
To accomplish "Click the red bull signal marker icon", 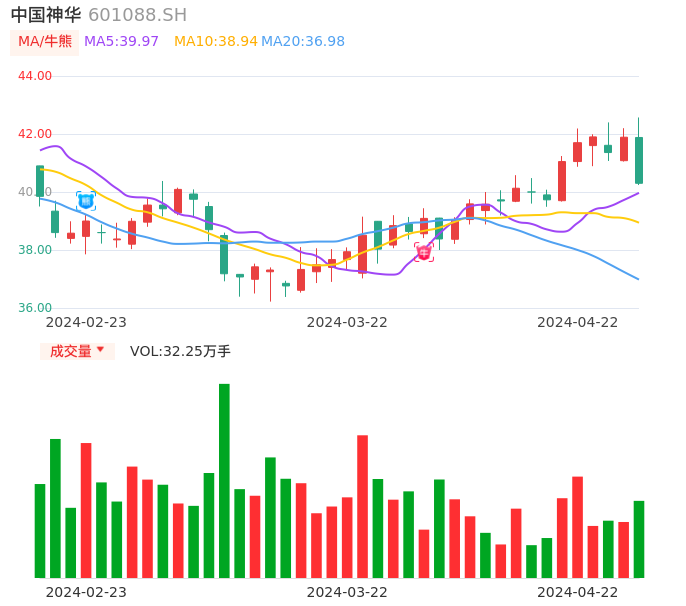I will coord(424,252).
